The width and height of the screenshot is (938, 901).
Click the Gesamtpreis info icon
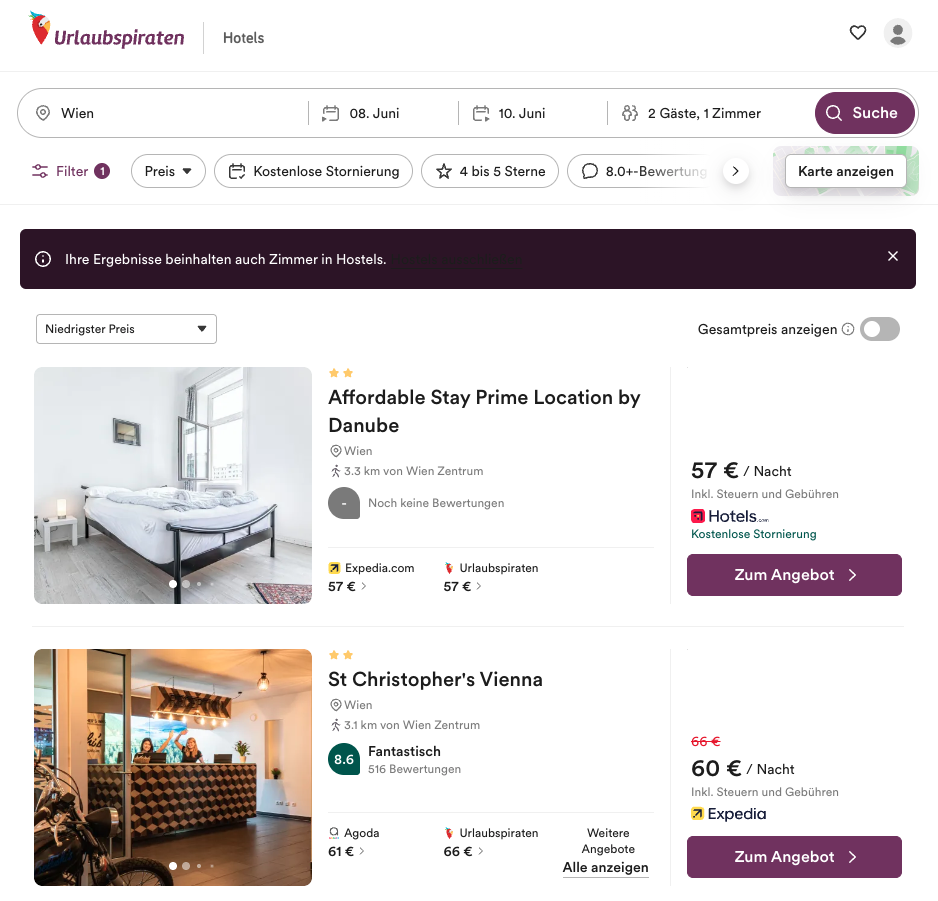(848, 329)
